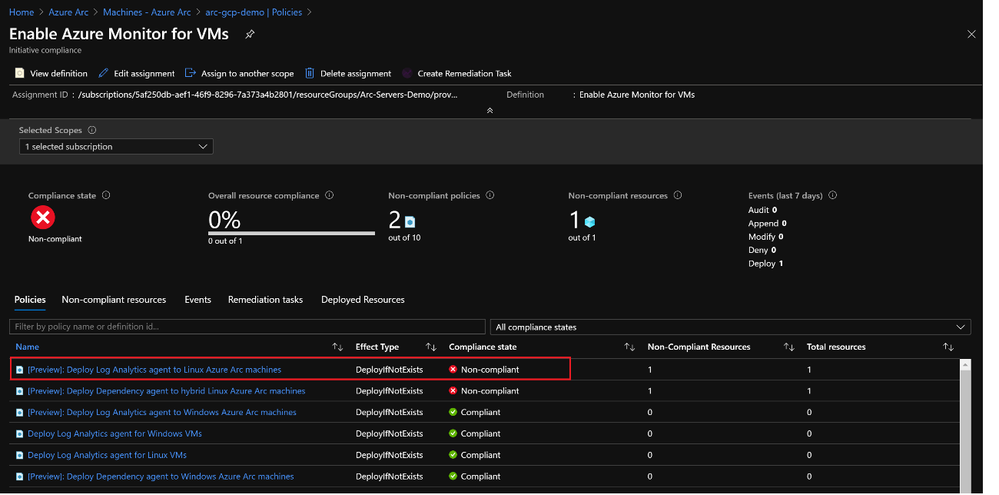Open the Overall resource compliance info icon

pyautogui.click(x=329, y=196)
